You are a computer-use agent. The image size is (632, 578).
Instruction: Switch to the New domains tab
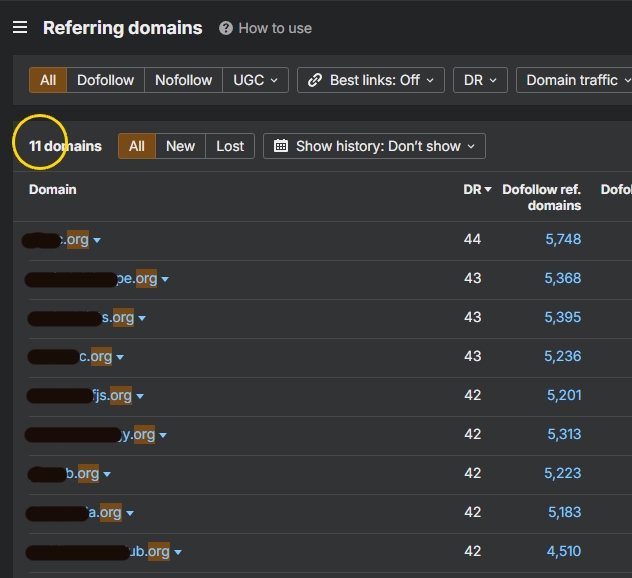coord(181,146)
